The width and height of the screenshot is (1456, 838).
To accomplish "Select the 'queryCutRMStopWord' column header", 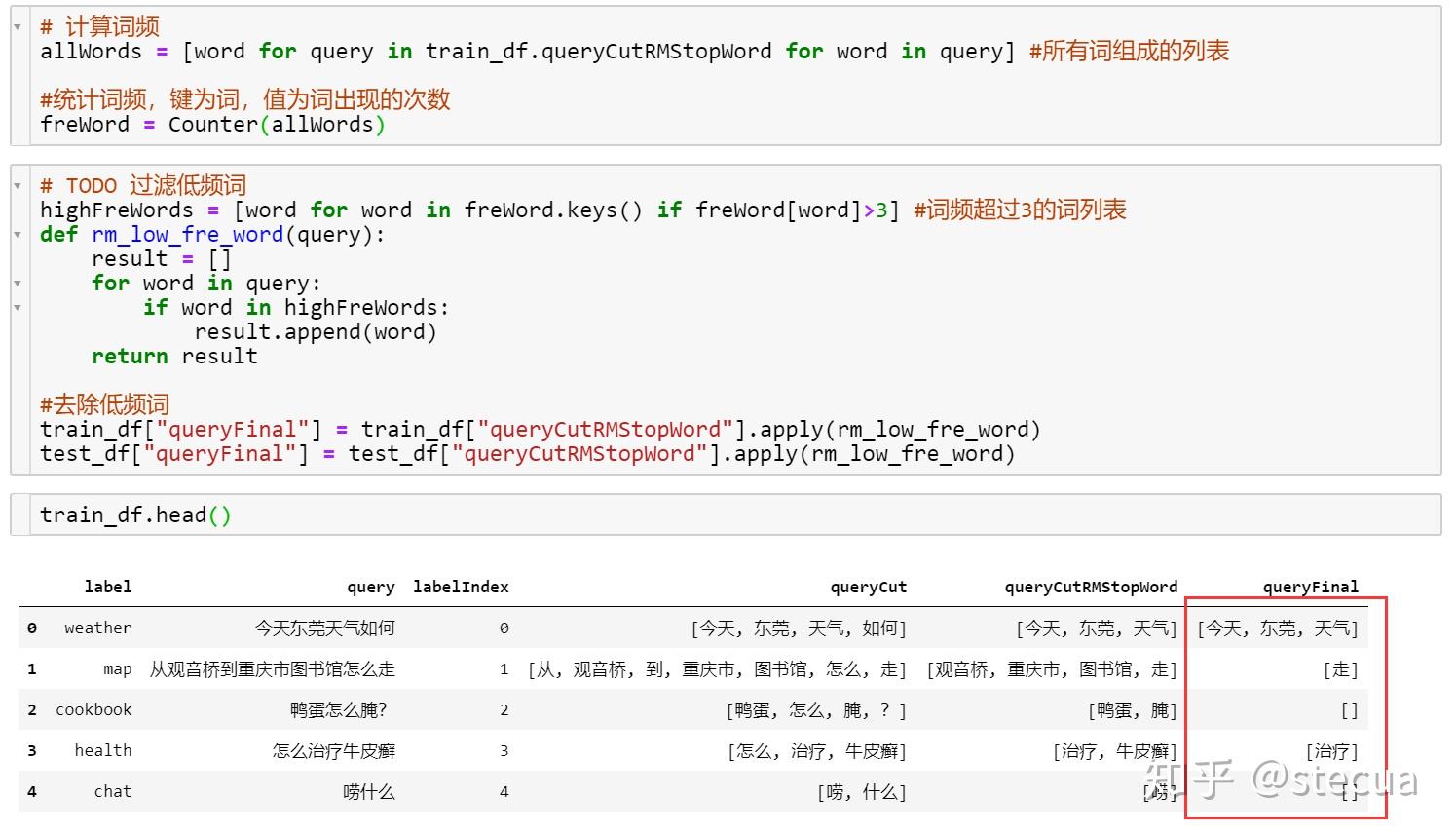I will coord(1091,587).
